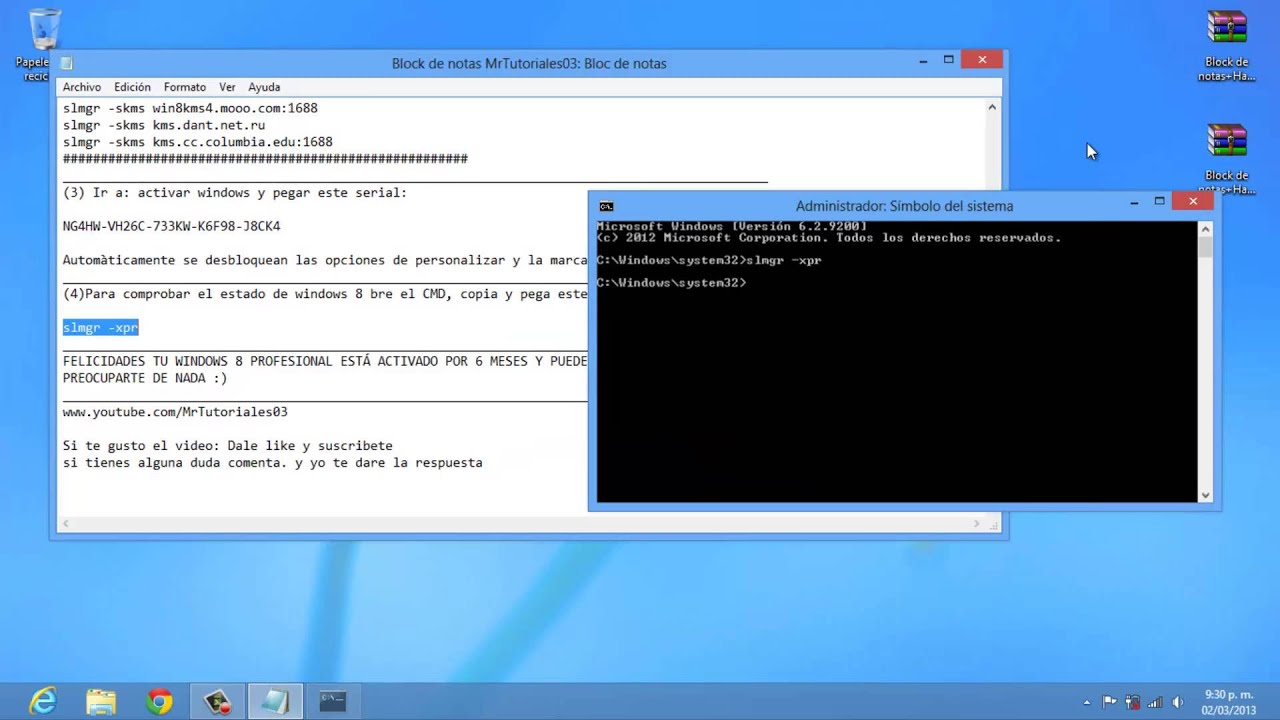Open the lower WinRAR archive desktop icon
Screen dimensions: 1280x720
(1227, 160)
